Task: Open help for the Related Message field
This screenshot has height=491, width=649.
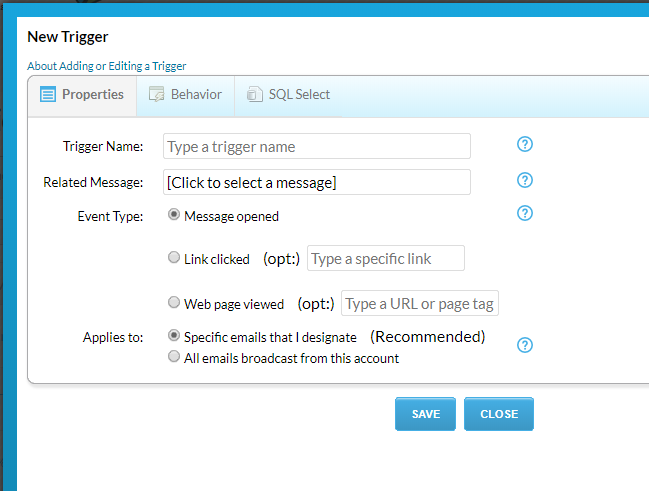Action: click(x=525, y=181)
